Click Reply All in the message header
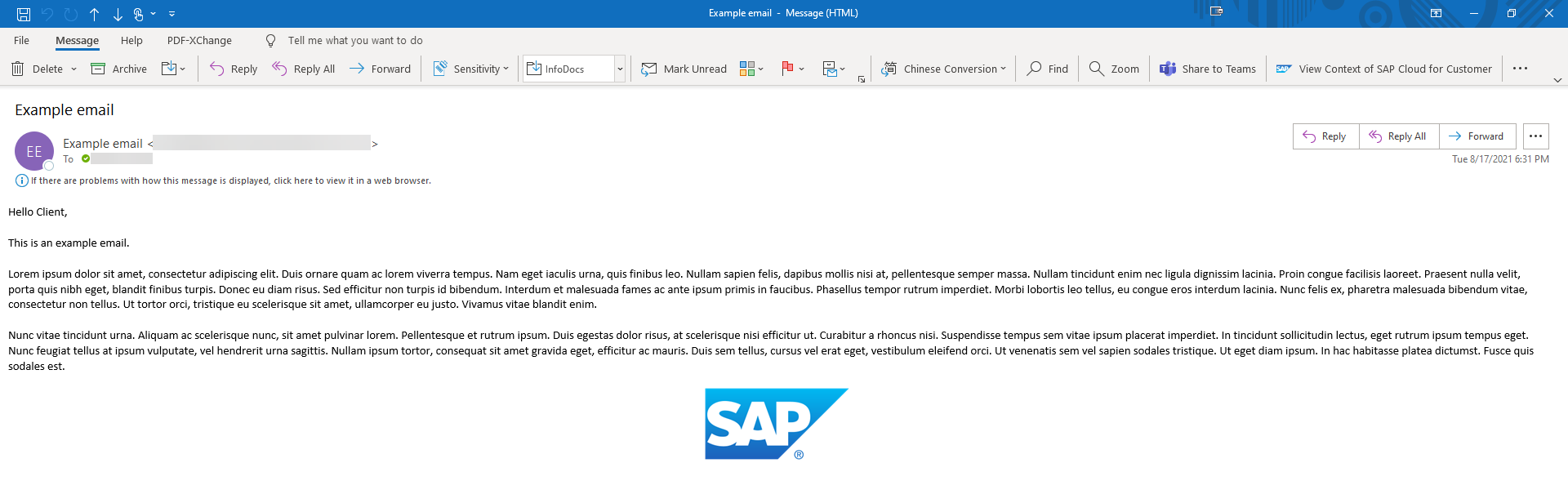1568x490 pixels. click(x=1399, y=136)
